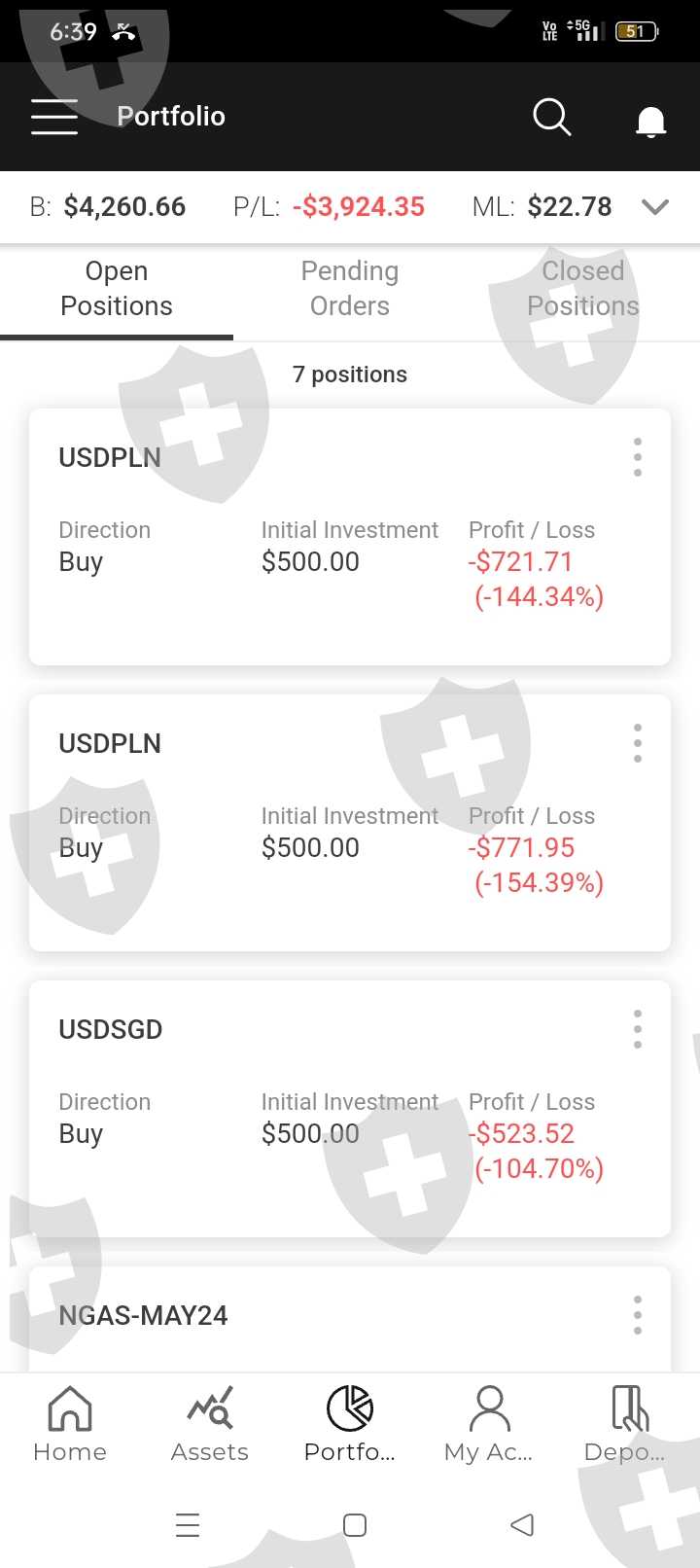Open notifications bell
The width and height of the screenshot is (700, 1568).
(x=650, y=121)
